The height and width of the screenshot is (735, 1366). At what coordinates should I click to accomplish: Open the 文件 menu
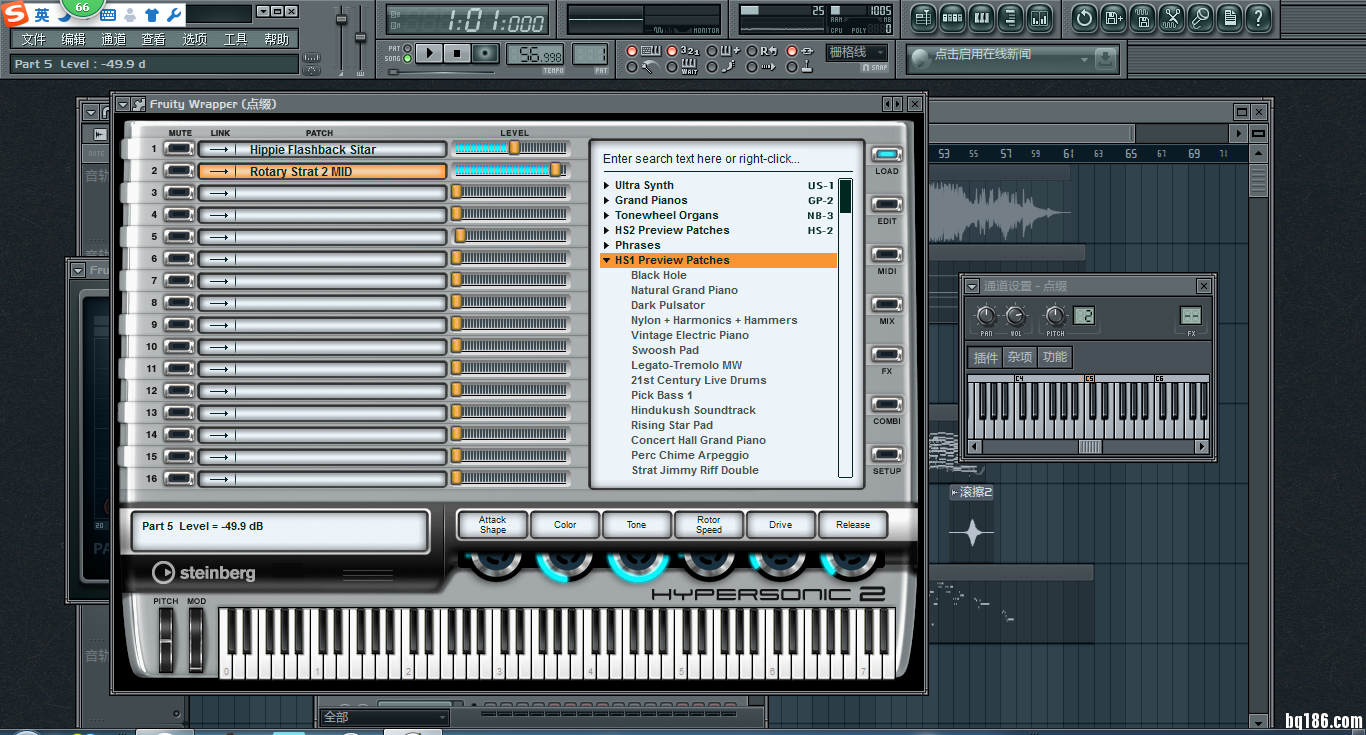(x=33, y=39)
